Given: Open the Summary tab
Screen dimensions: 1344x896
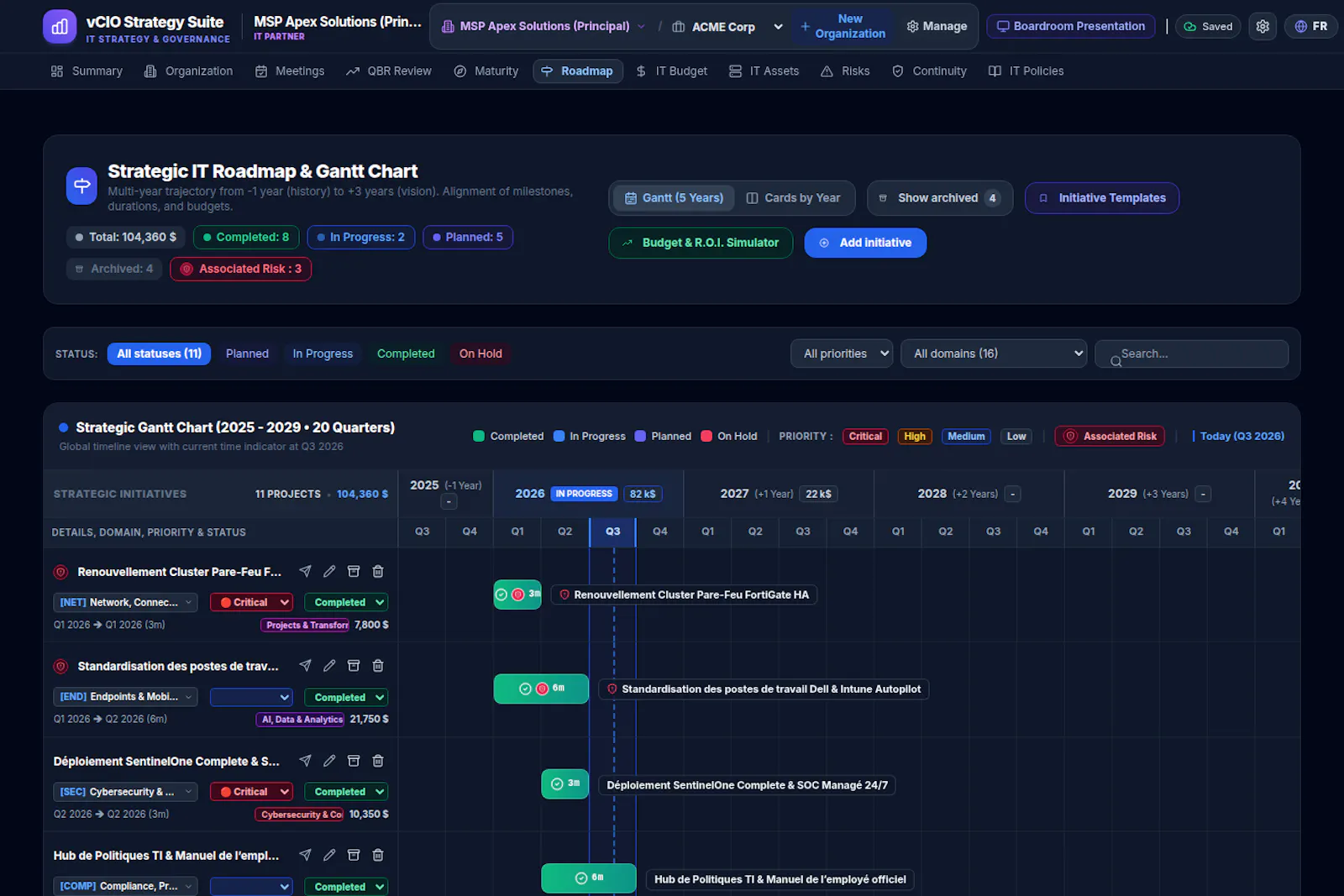Looking at the screenshot, I should (x=87, y=71).
